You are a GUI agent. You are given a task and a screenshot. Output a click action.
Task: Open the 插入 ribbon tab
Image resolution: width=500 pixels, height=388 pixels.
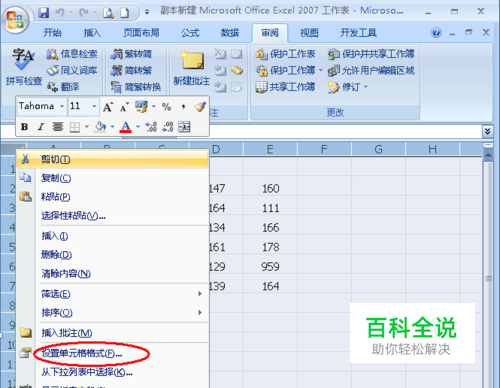tap(92, 33)
